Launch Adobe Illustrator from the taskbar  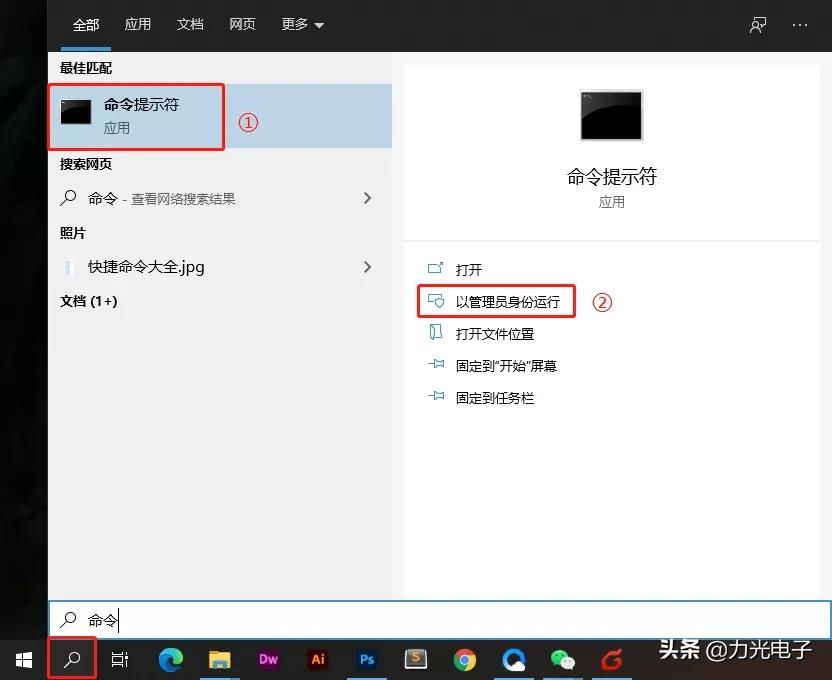(318, 659)
